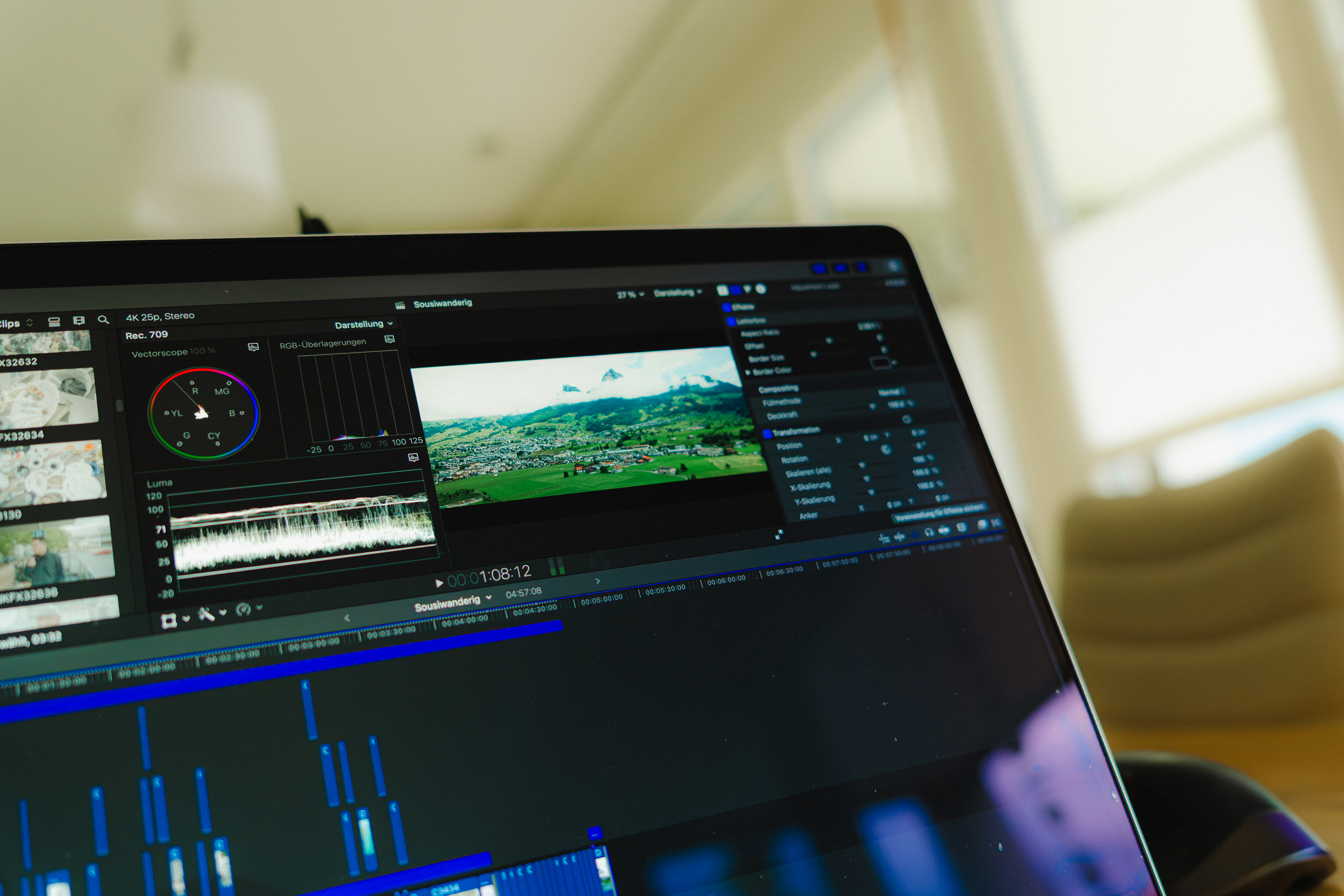This screenshot has height=896, width=1344.
Task: Click the 00:06:00:00 ruler mark
Action: [x=726, y=580]
